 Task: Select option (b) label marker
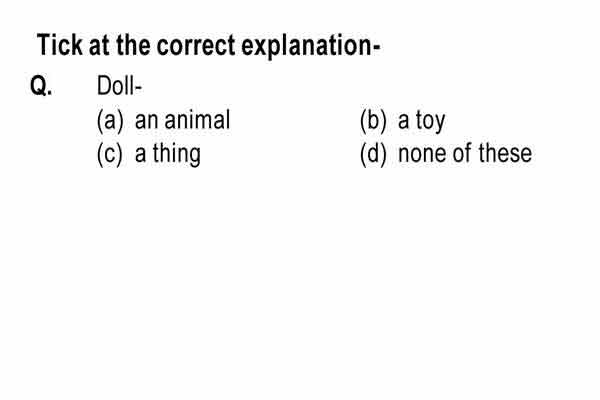coord(373,121)
